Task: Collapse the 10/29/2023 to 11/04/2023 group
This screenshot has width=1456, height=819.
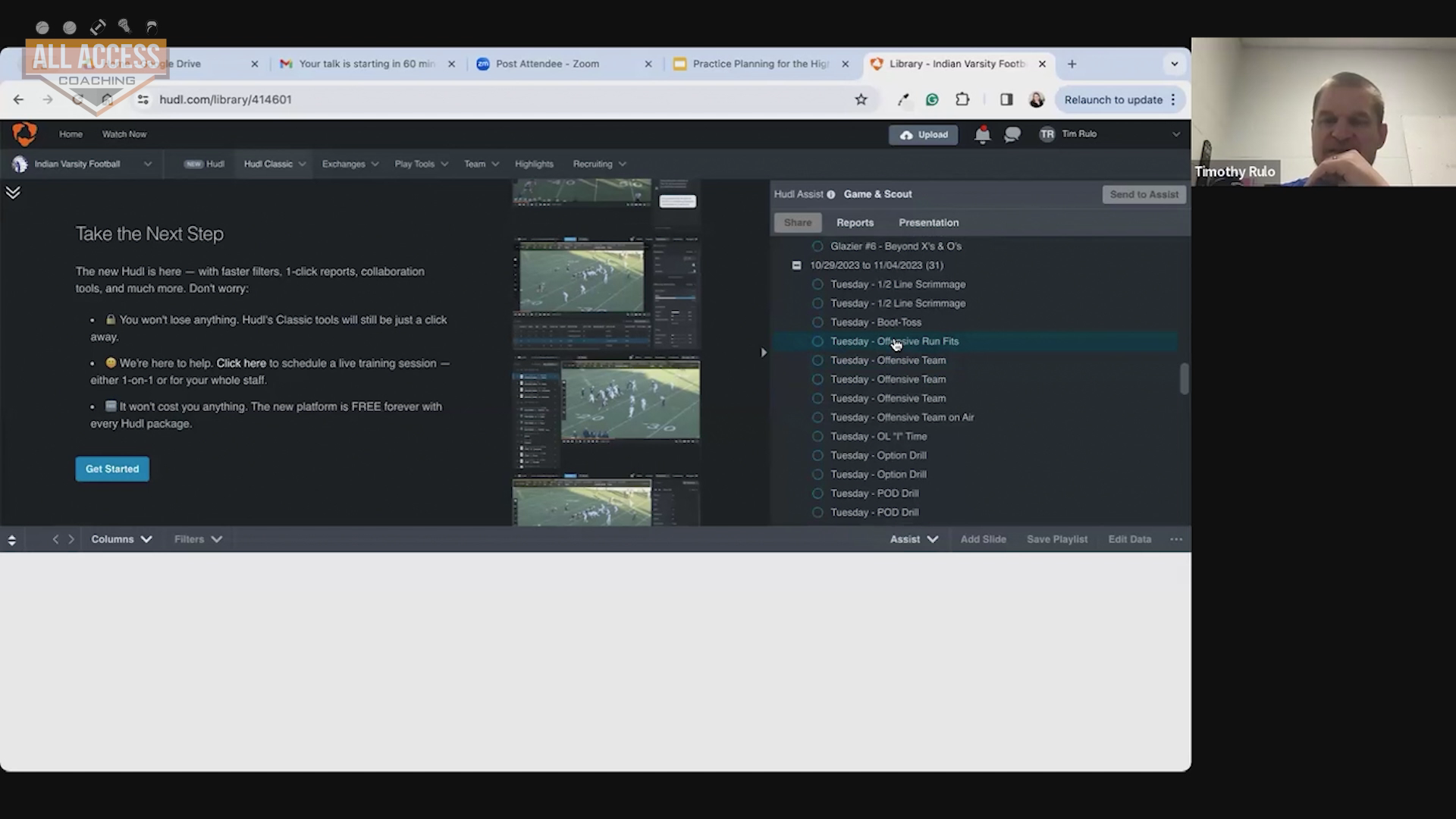Action: 796,265
